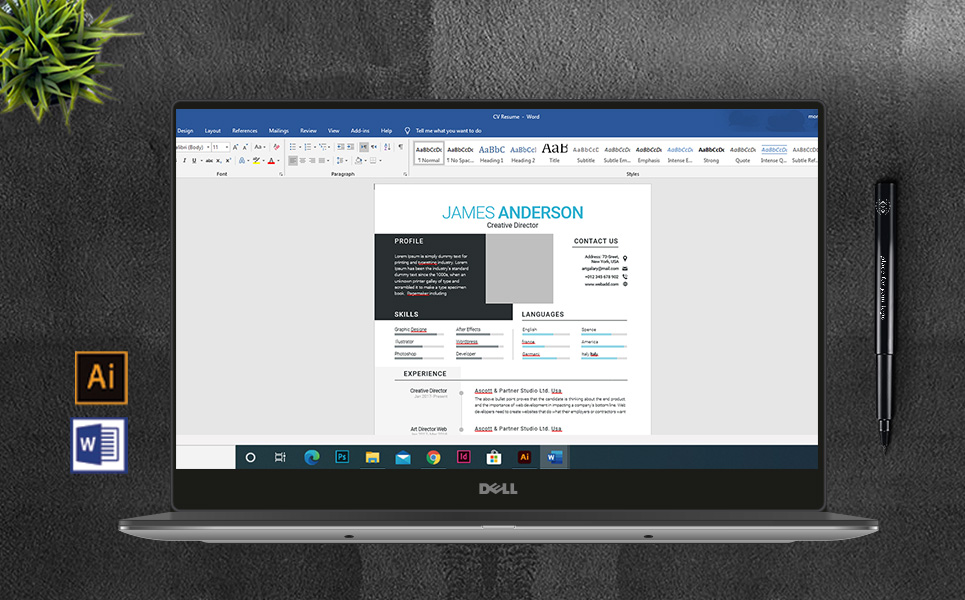The width and height of the screenshot is (965, 600).
Task: Toggle italic formatting
Action: [x=185, y=161]
